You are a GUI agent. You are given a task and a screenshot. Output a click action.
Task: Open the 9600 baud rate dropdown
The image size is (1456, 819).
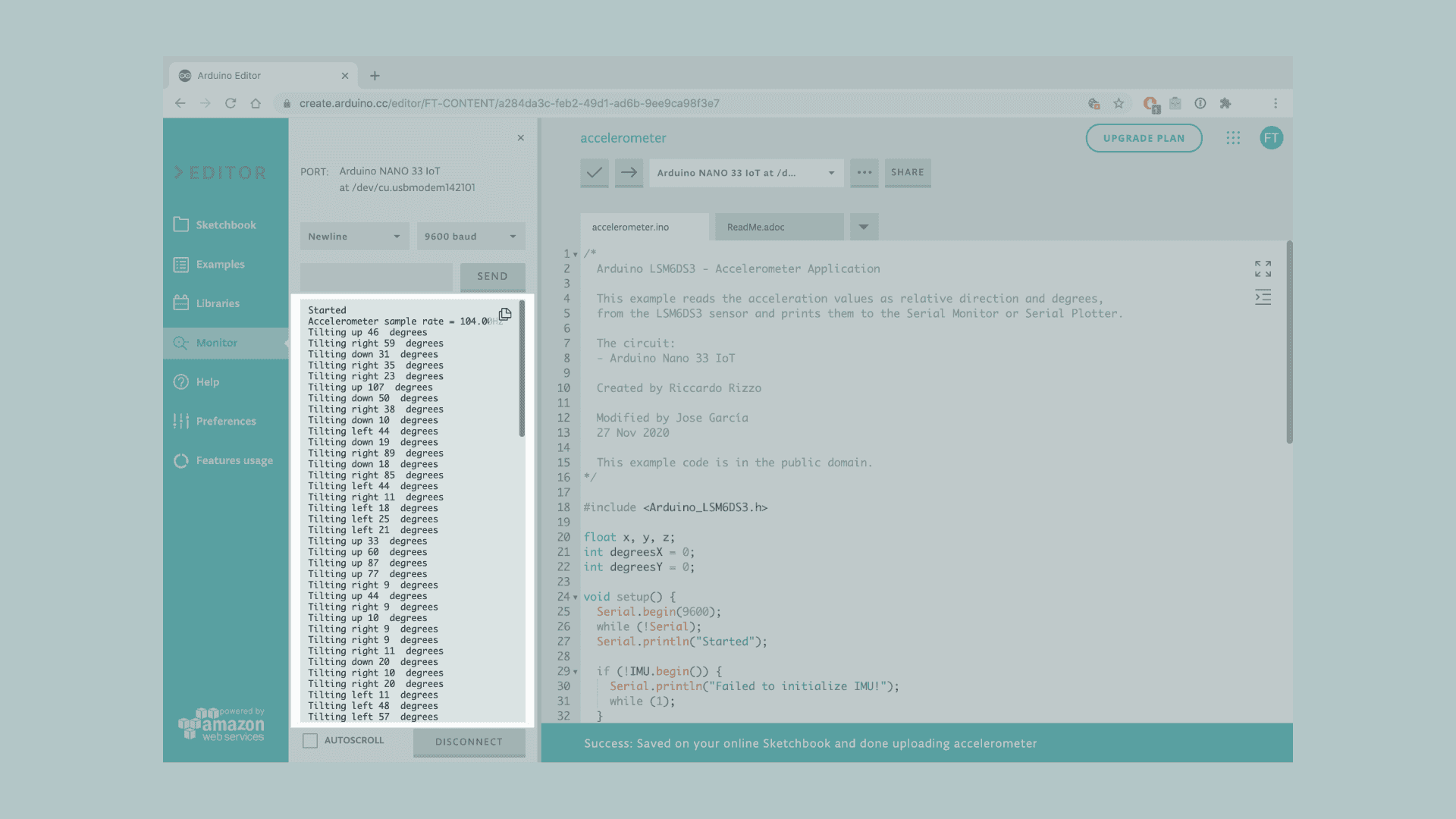(x=470, y=237)
